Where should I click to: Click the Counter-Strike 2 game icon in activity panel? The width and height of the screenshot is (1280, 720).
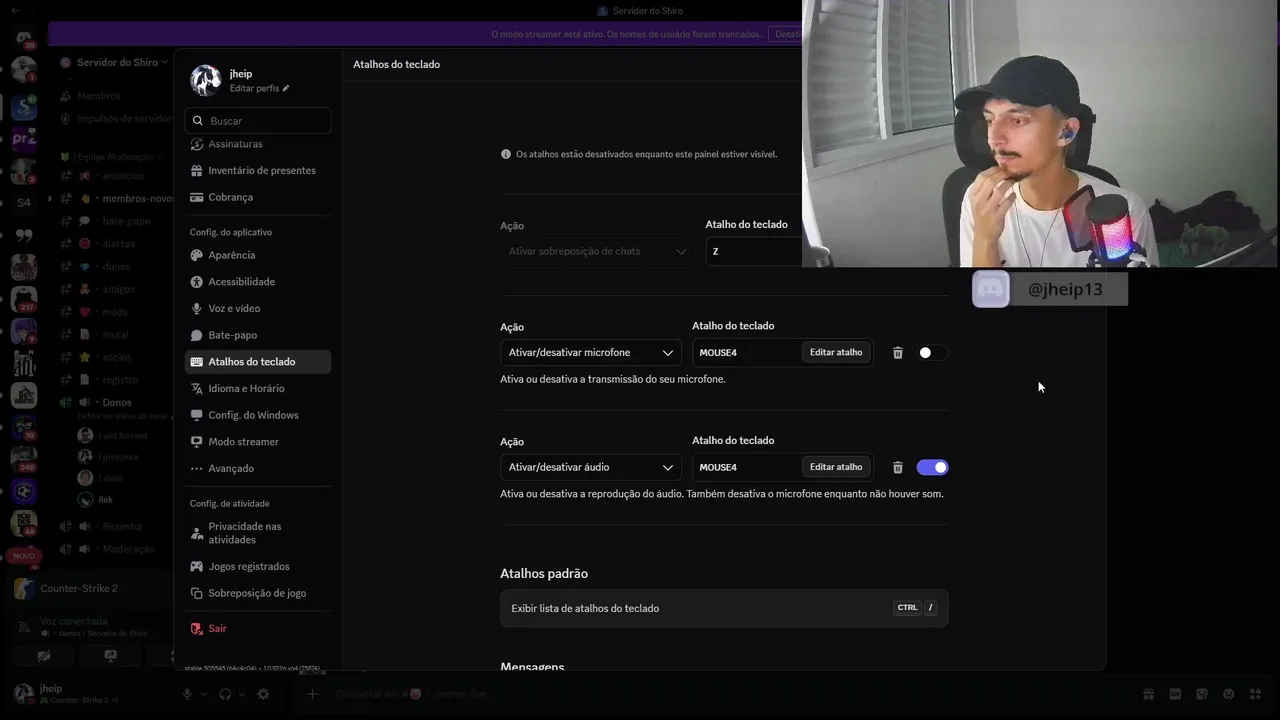24,588
